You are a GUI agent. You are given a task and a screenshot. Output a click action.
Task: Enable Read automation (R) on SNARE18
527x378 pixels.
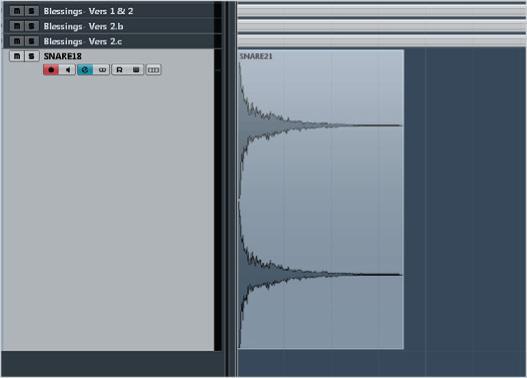click(x=119, y=70)
